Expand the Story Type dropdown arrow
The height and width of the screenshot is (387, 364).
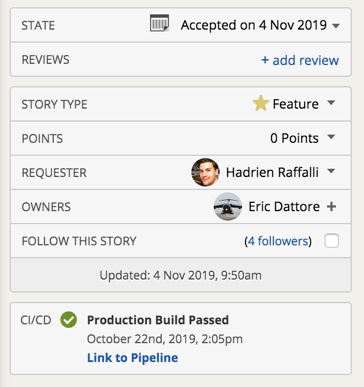pyautogui.click(x=331, y=102)
